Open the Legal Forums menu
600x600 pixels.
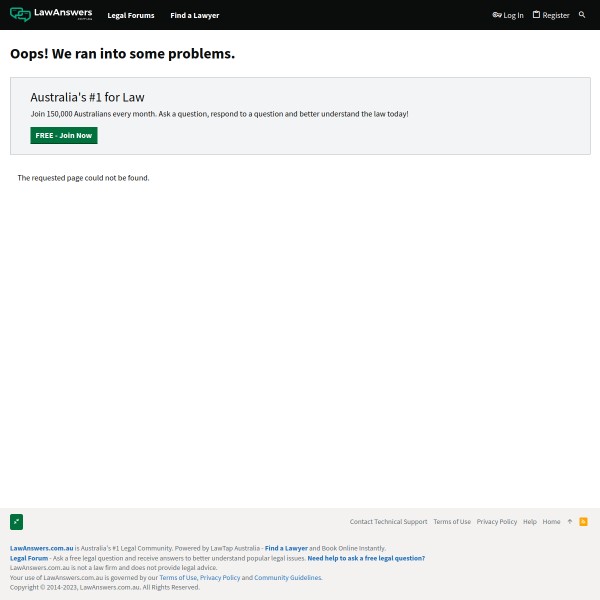pos(131,15)
